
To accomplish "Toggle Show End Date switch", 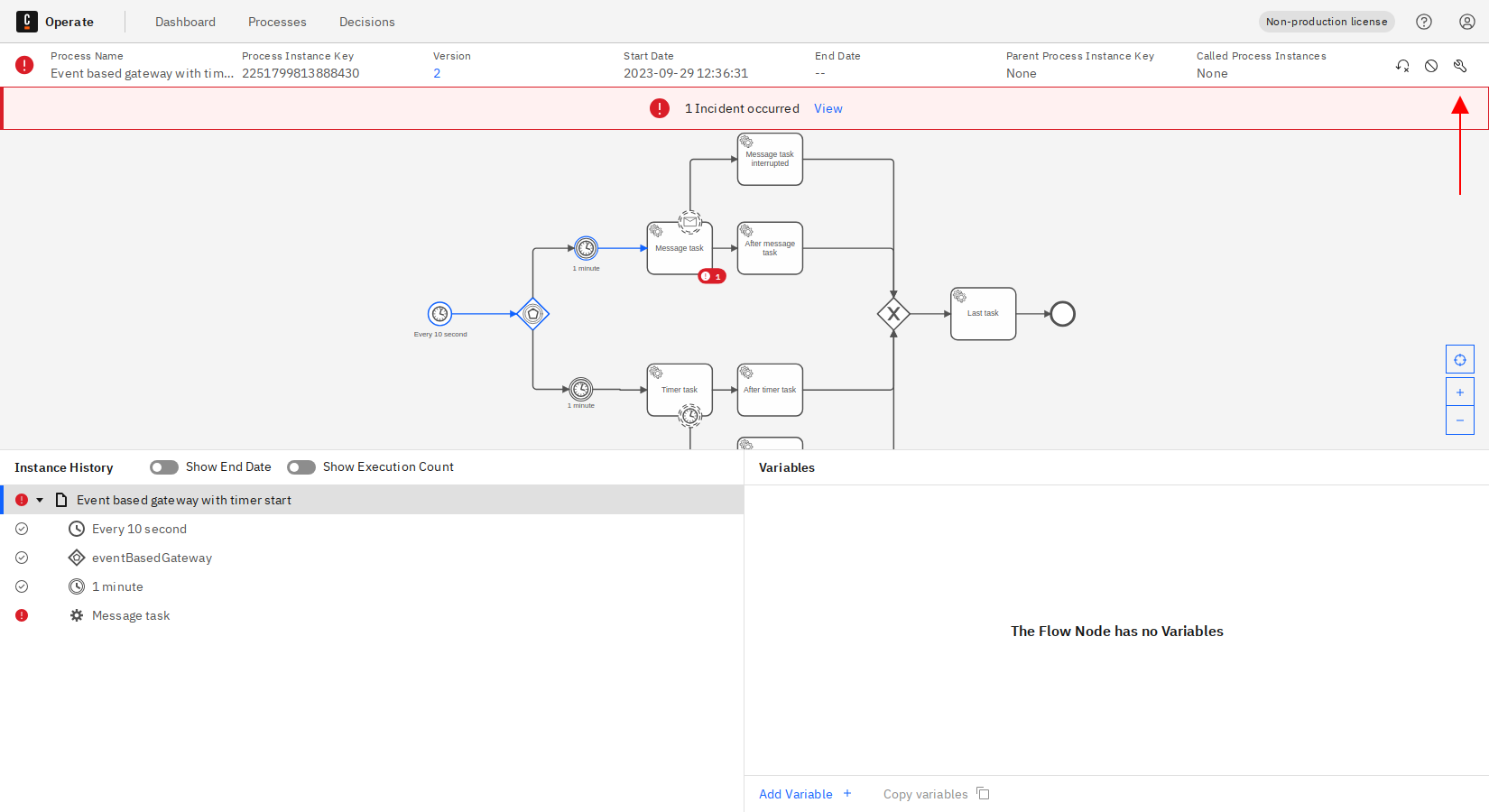I will [x=164, y=467].
